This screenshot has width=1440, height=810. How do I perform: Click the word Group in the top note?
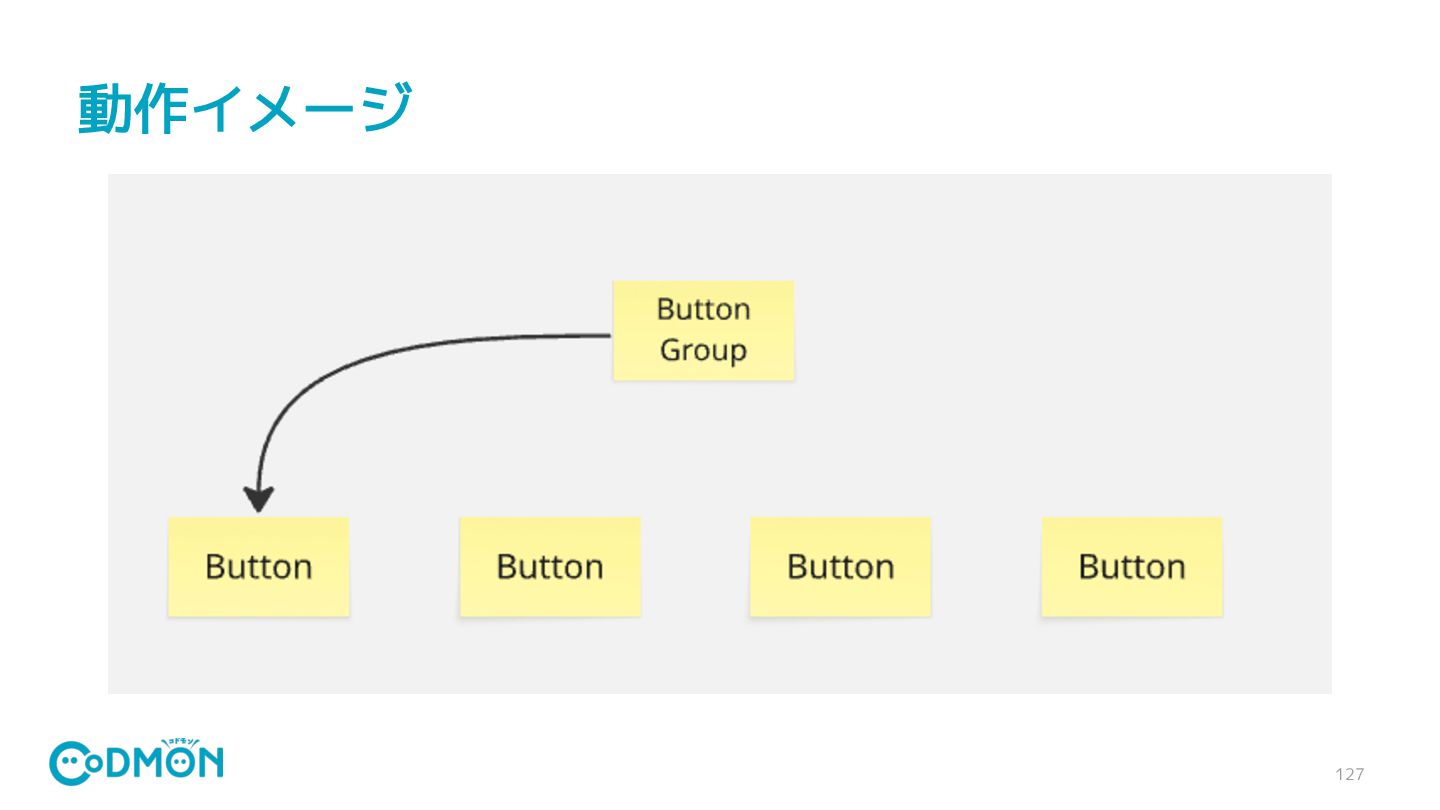[x=703, y=351]
